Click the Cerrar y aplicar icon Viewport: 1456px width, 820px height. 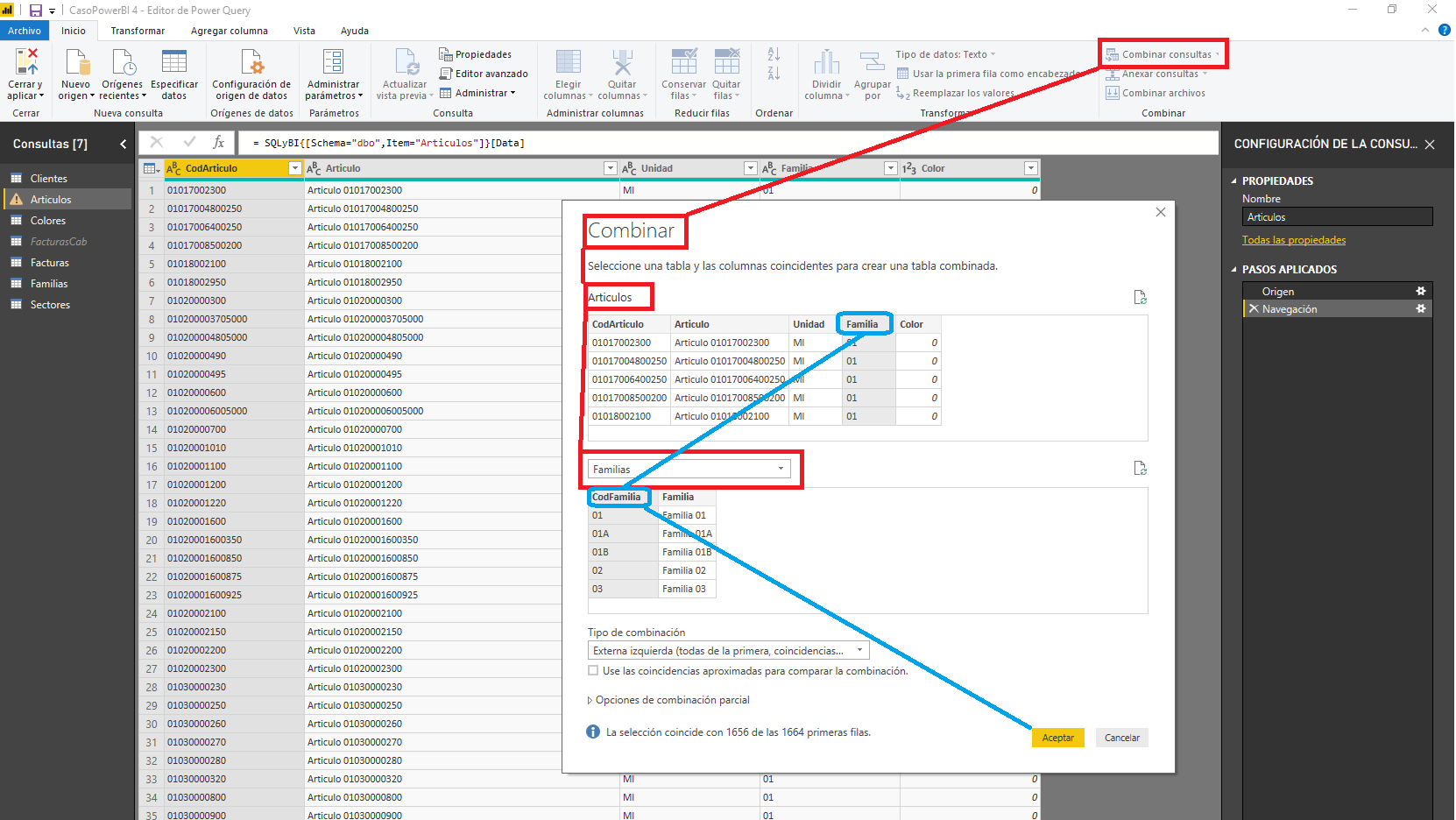pos(26,62)
